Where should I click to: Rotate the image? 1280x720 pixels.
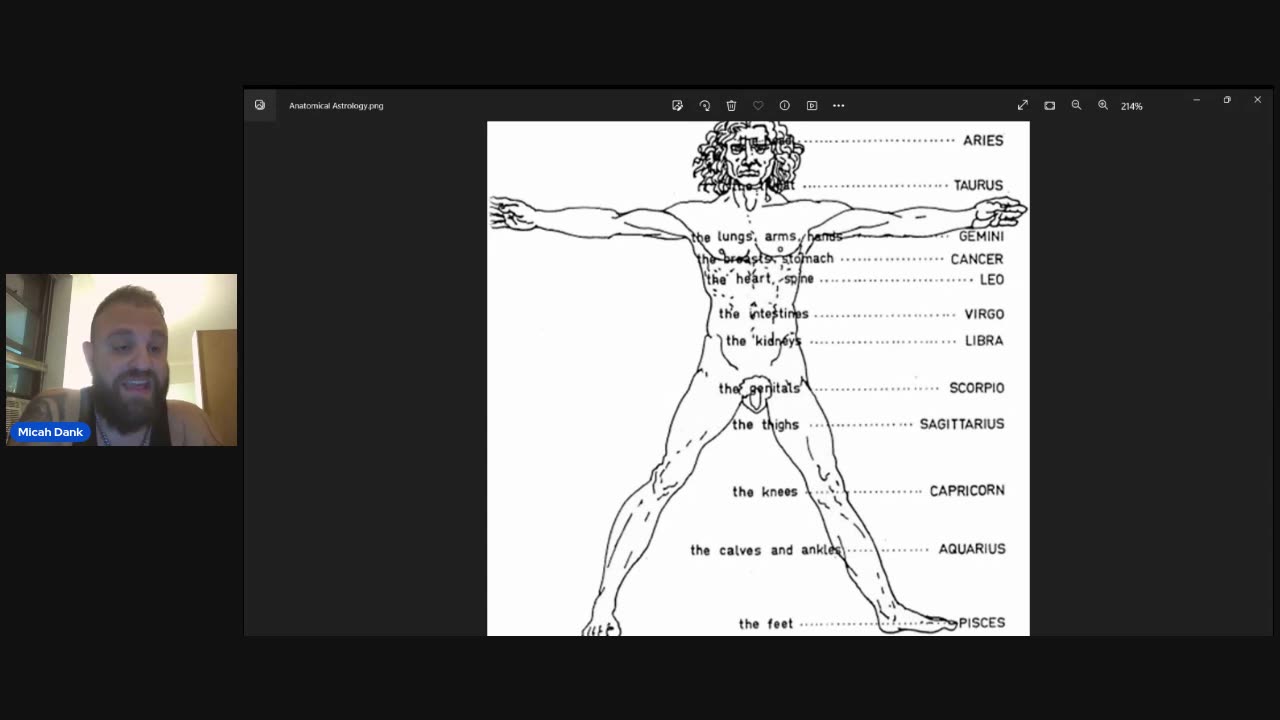click(704, 105)
